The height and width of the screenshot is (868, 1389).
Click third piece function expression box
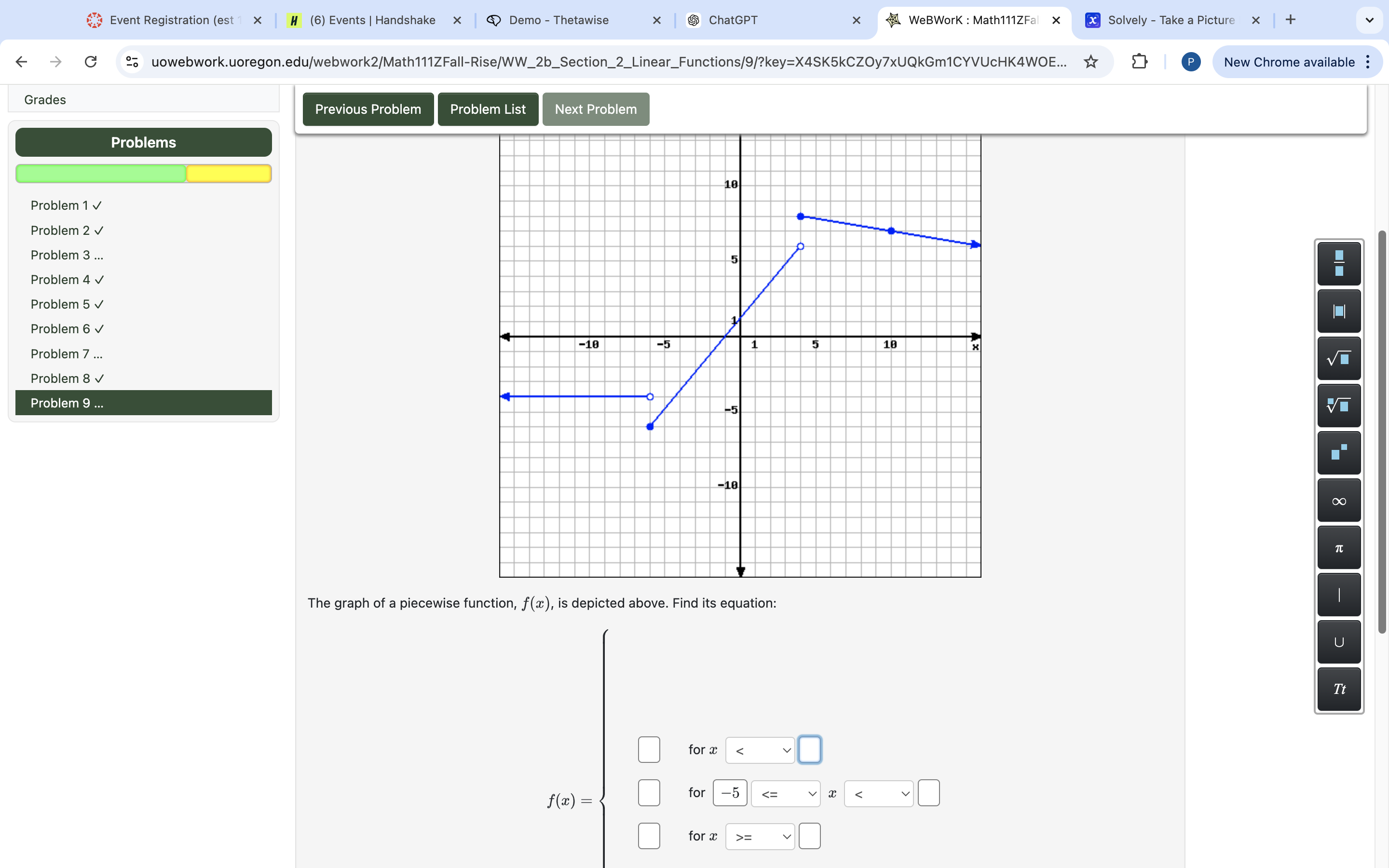coord(649,836)
